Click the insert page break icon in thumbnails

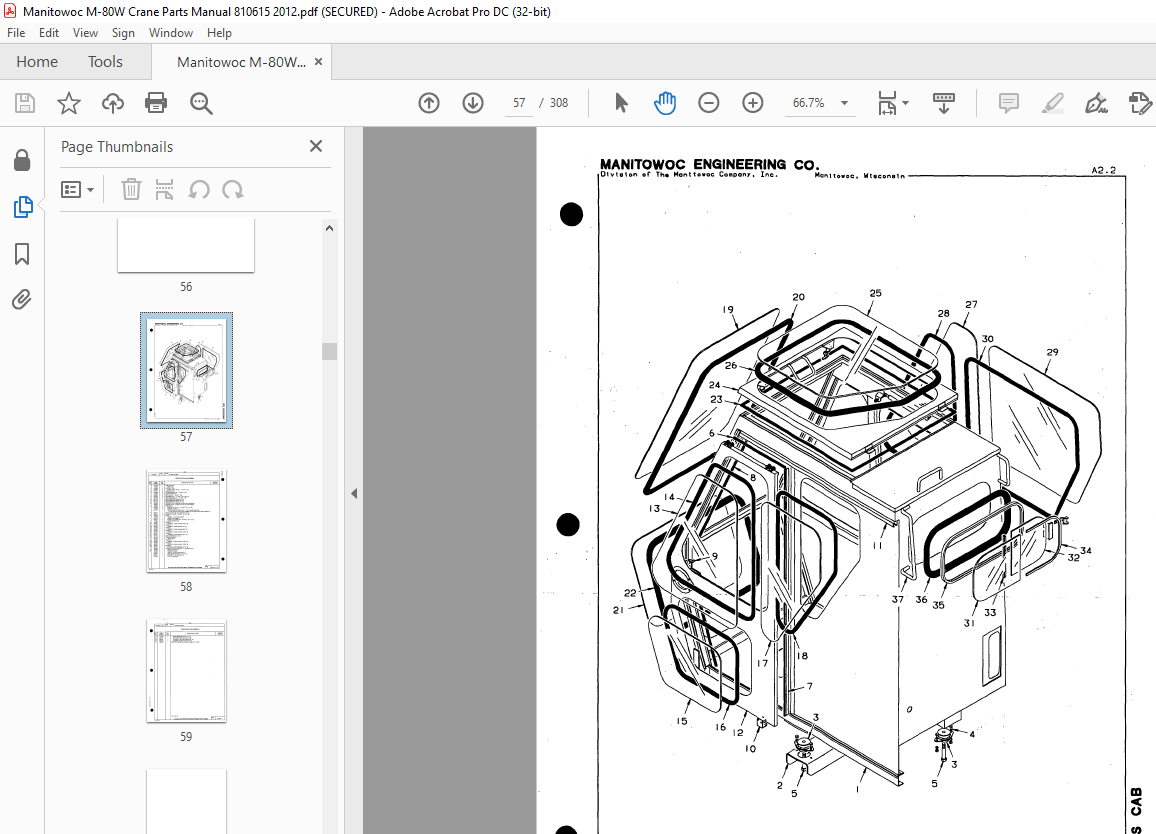point(164,190)
